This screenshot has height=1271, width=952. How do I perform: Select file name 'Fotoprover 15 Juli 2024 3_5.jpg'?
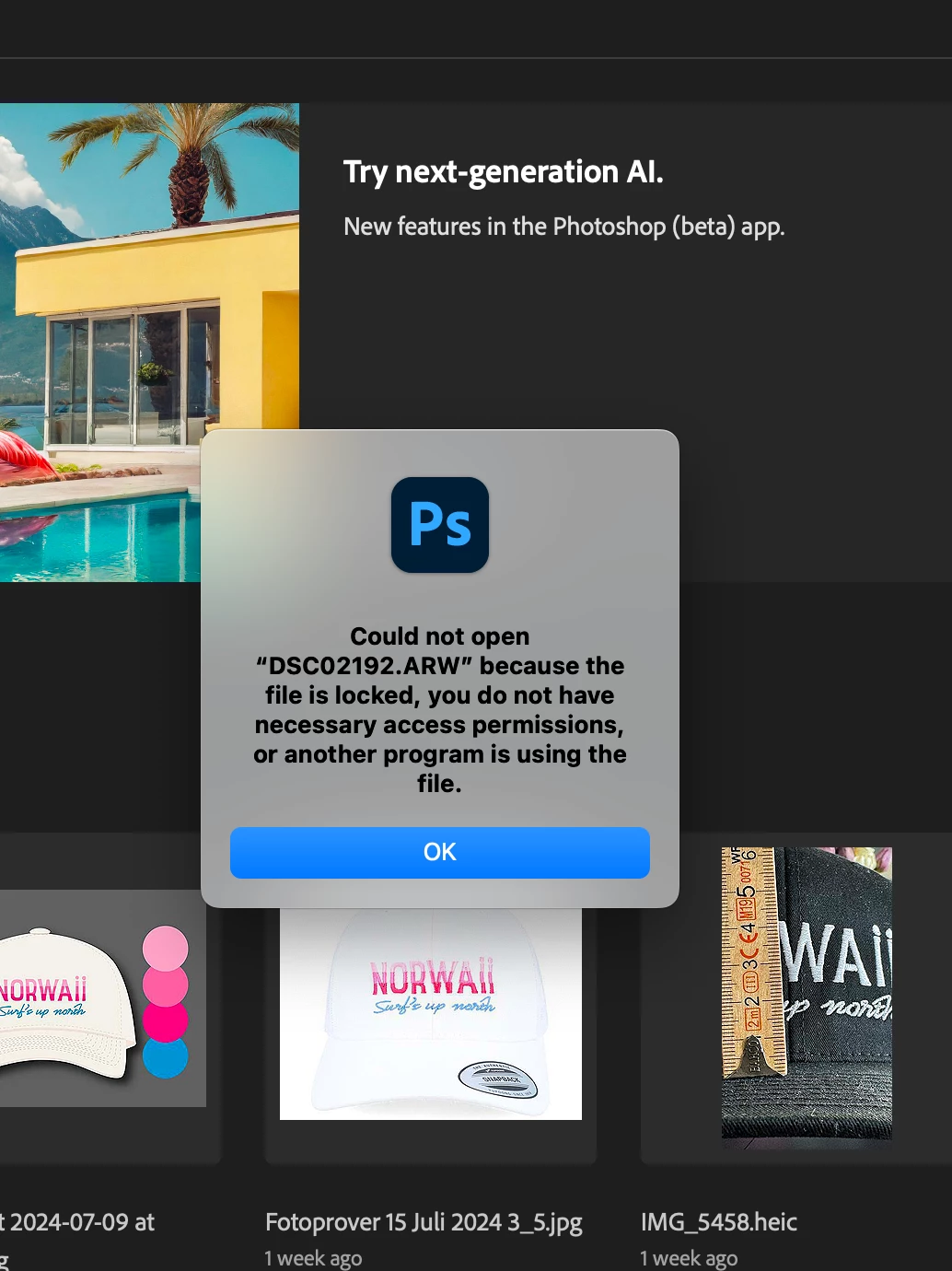tap(424, 1222)
